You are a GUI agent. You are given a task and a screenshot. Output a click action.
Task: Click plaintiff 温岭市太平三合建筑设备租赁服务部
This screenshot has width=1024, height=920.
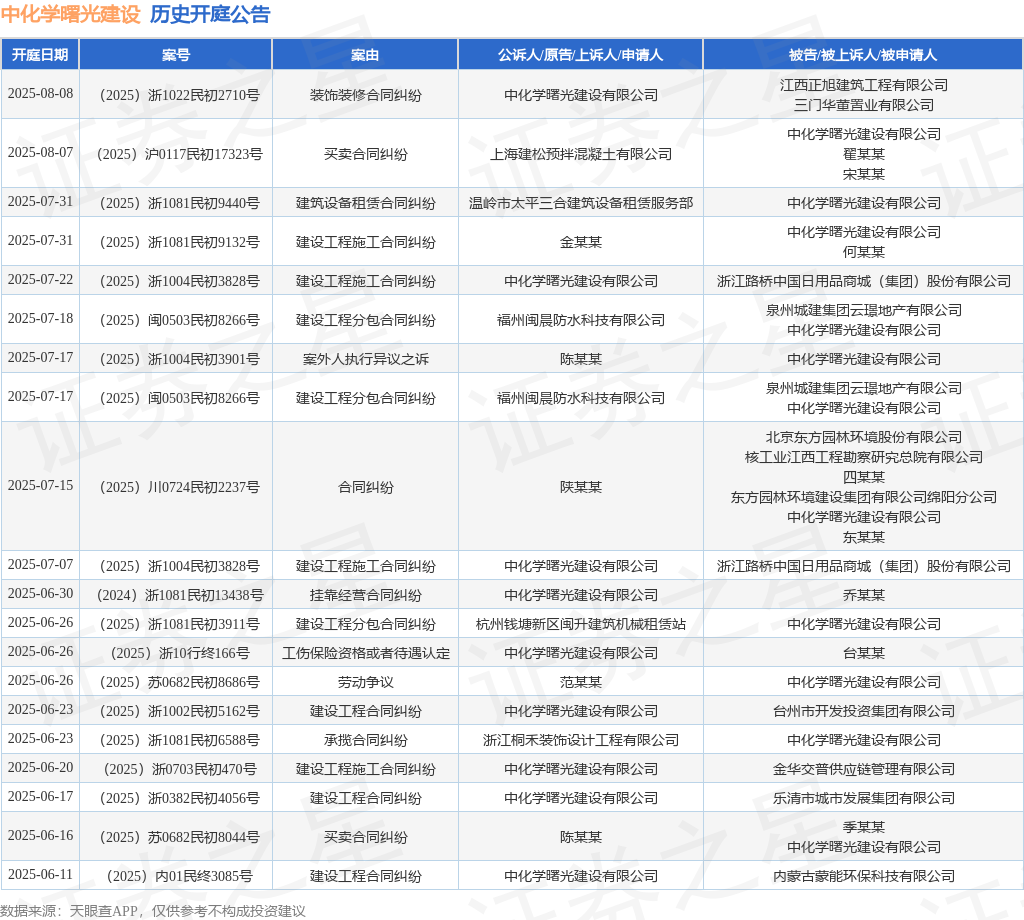pyautogui.click(x=581, y=203)
